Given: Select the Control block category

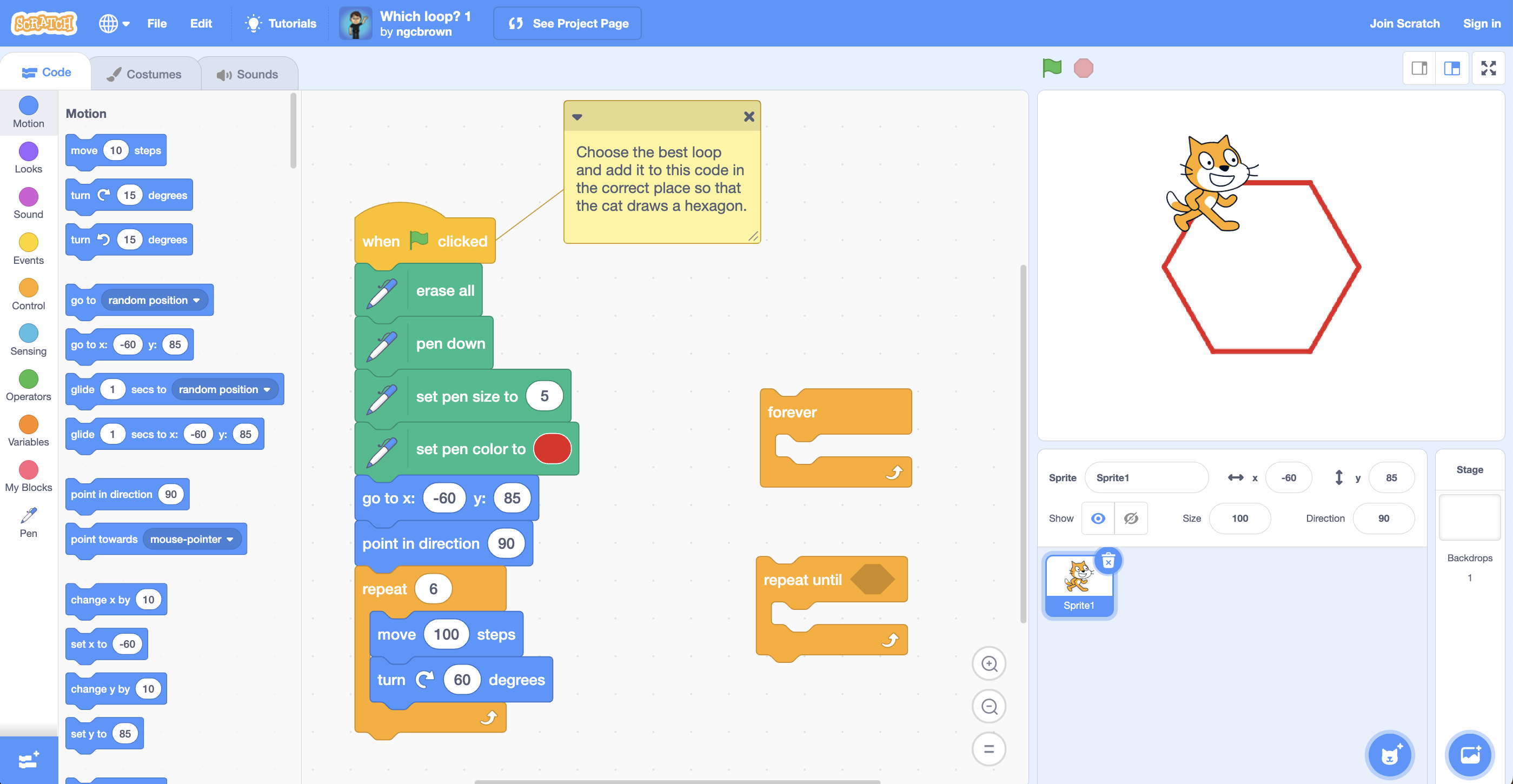Looking at the screenshot, I should [x=28, y=294].
